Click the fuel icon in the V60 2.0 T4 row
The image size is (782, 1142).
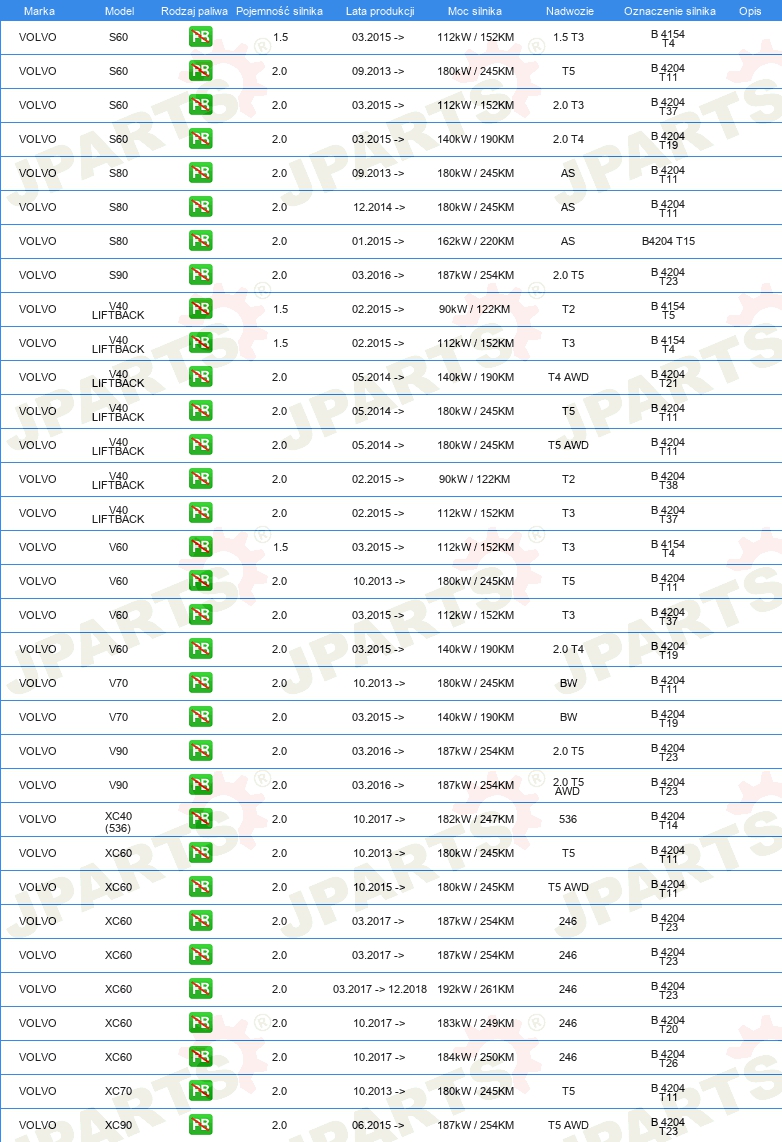pyautogui.click(x=200, y=648)
